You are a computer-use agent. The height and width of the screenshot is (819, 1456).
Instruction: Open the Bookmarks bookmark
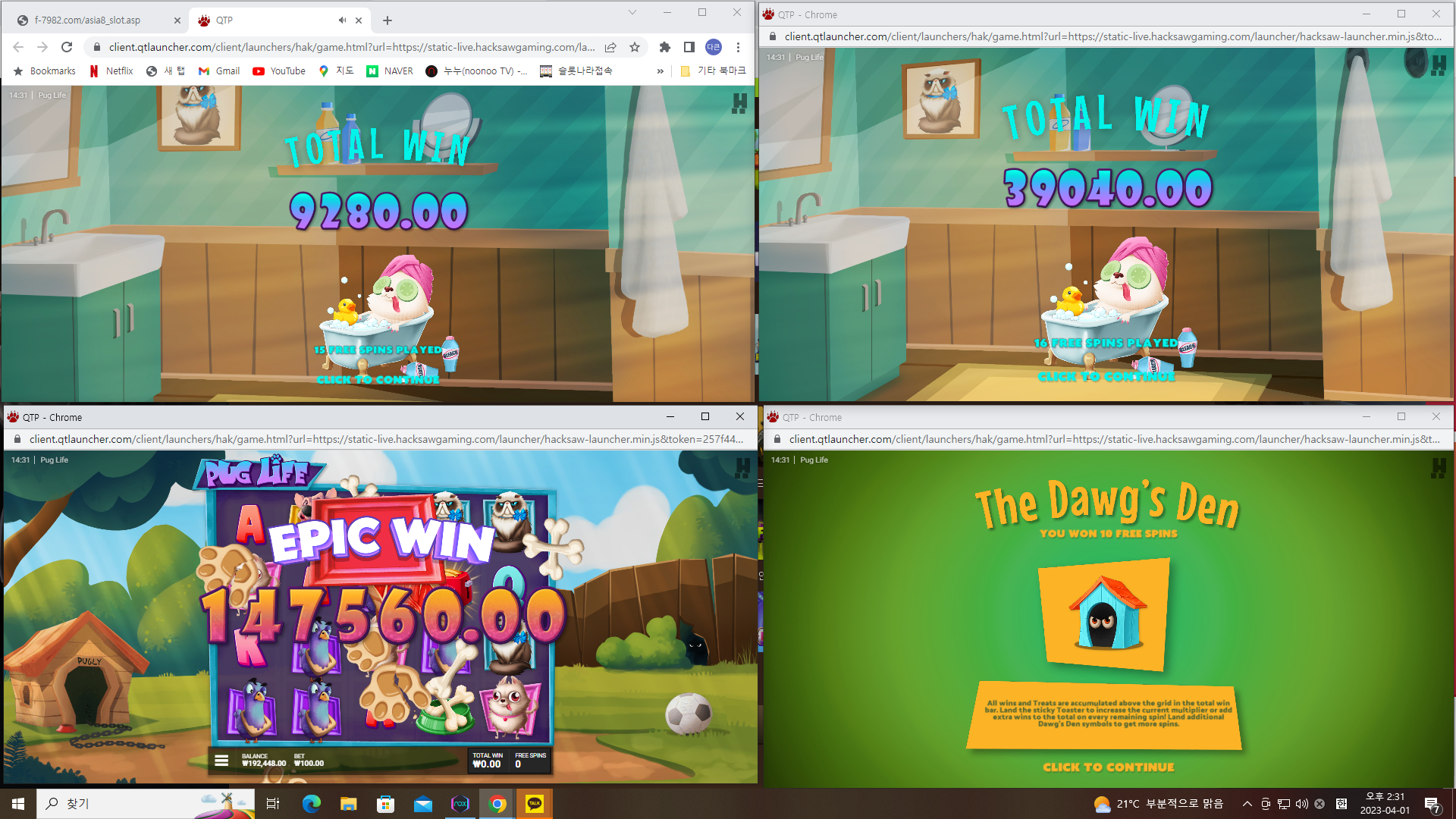coord(44,71)
